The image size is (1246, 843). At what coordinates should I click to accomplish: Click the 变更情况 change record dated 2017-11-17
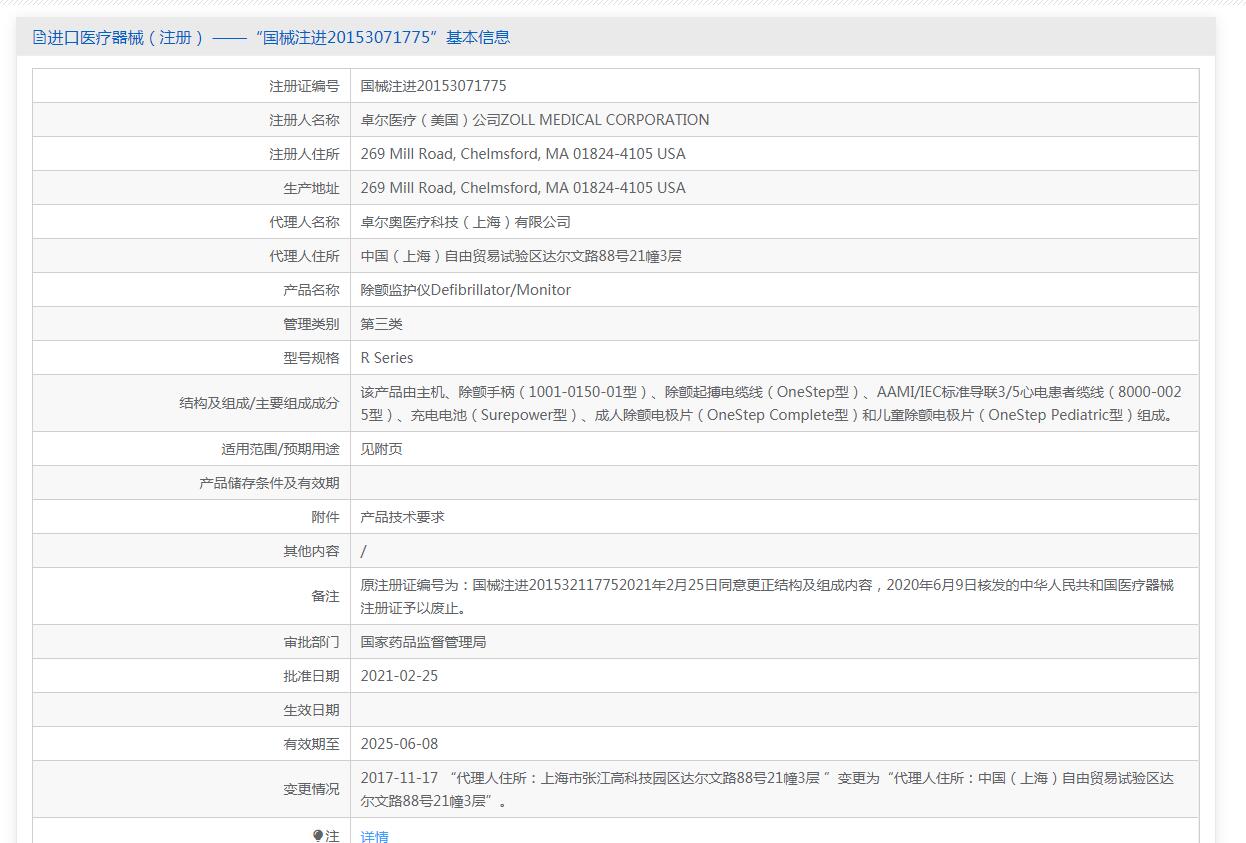click(x=767, y=789)
